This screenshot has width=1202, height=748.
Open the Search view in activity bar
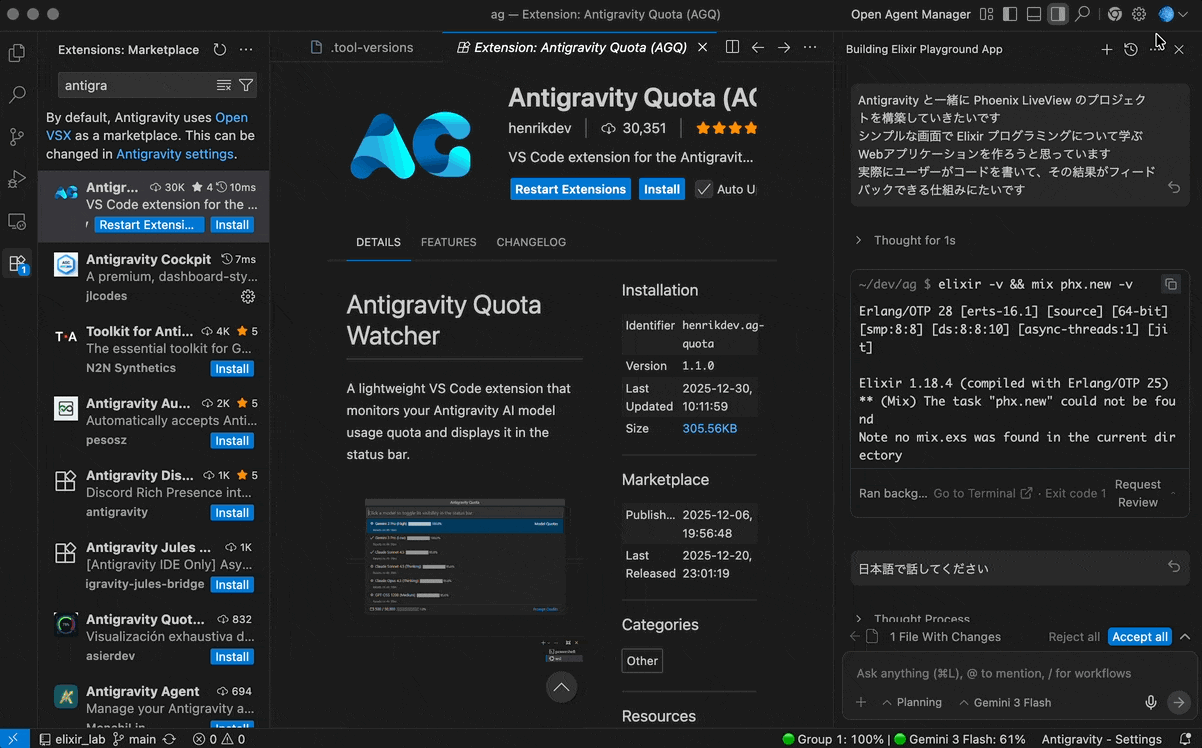coord(17,95)
